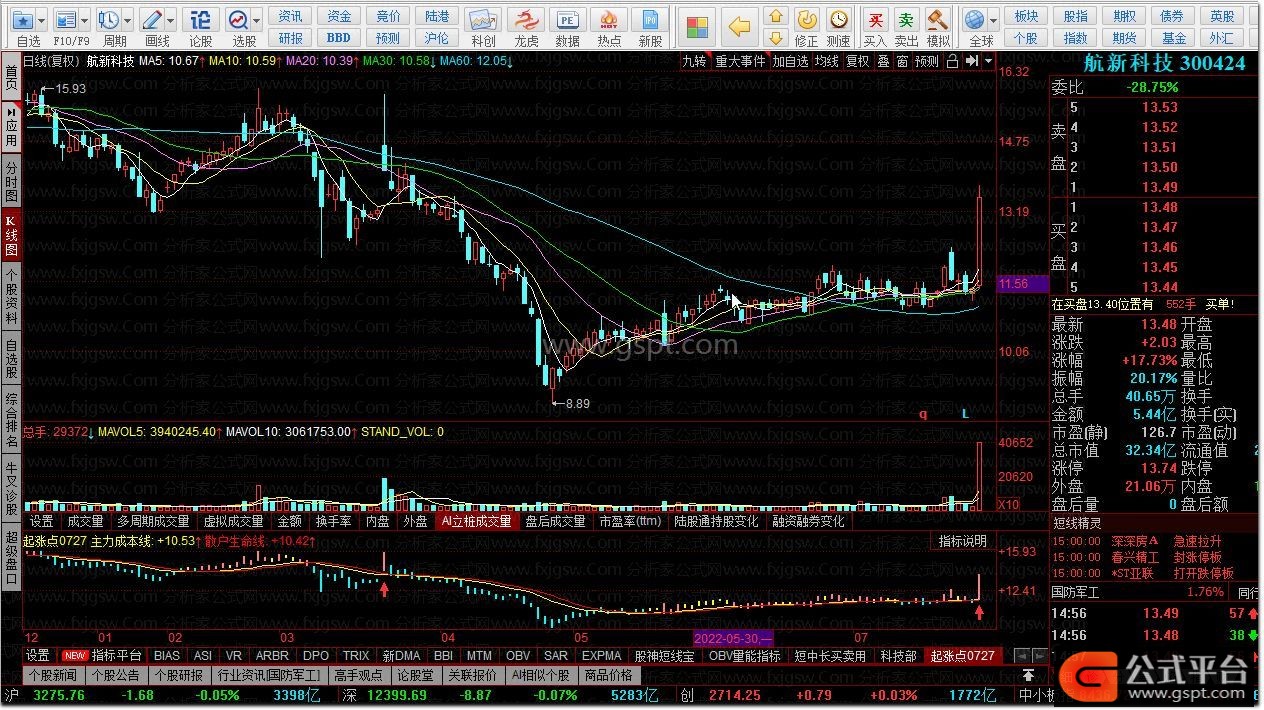Click the 指标说明 indicator description button

click(x=963, y=541)
